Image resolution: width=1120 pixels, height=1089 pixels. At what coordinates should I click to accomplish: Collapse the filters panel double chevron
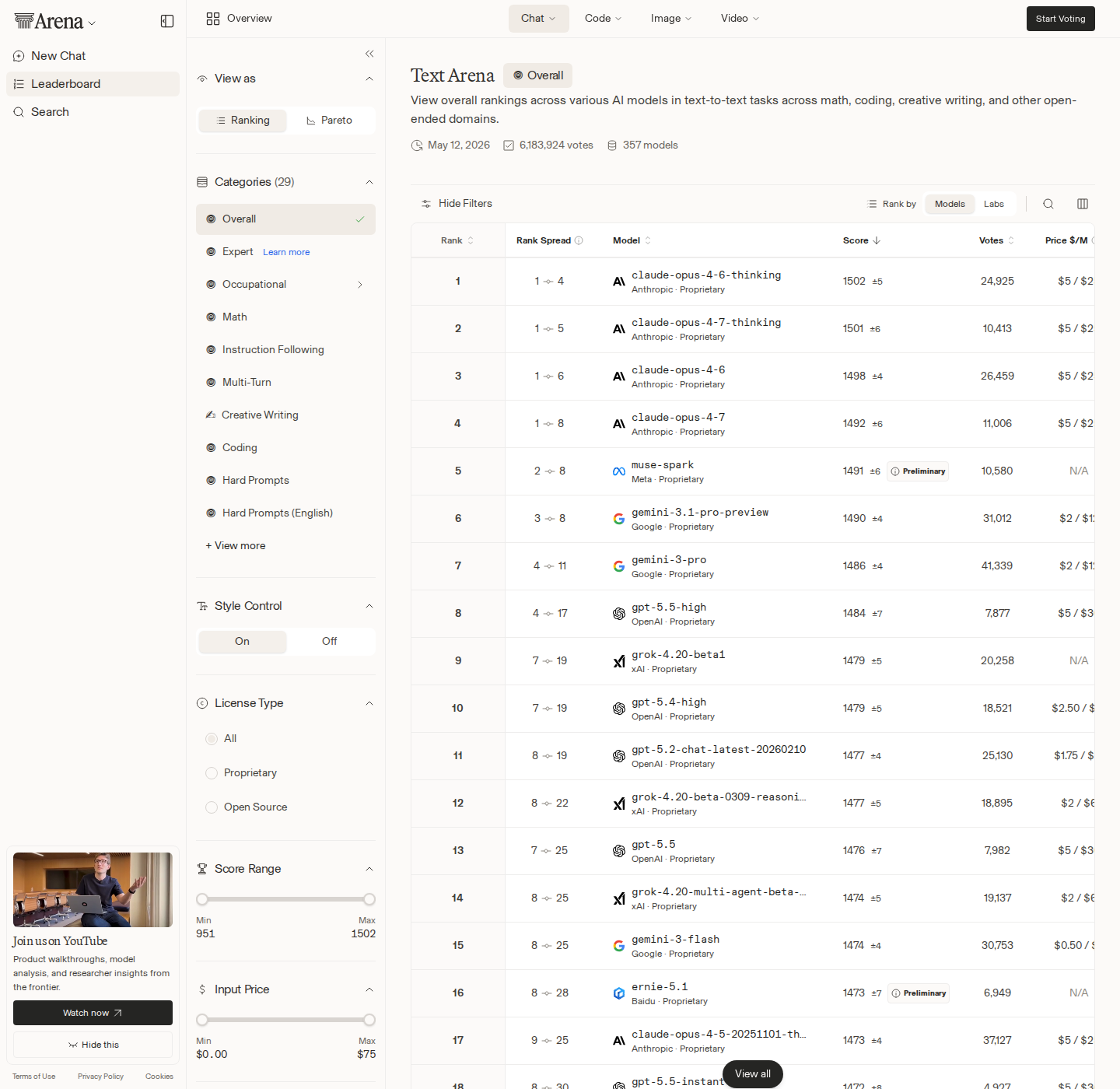369,54
